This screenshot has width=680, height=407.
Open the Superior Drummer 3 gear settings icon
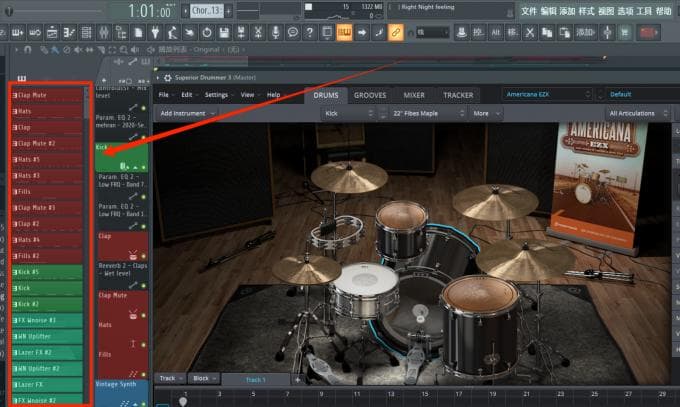[x=167, y=78]
